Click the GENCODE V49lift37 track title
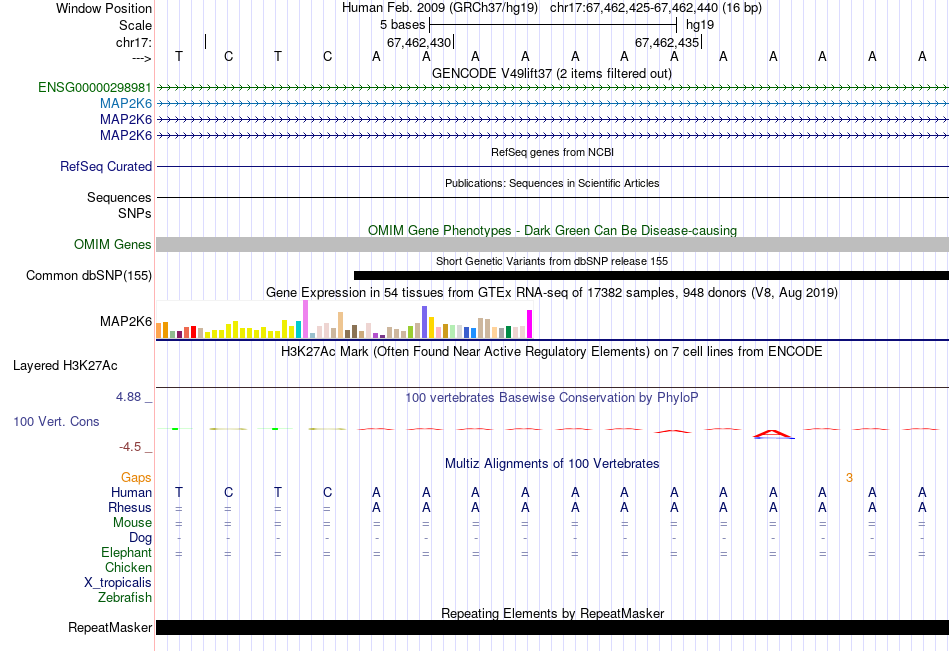This screenshot has width=950, height=651. (x=552, y=74)
